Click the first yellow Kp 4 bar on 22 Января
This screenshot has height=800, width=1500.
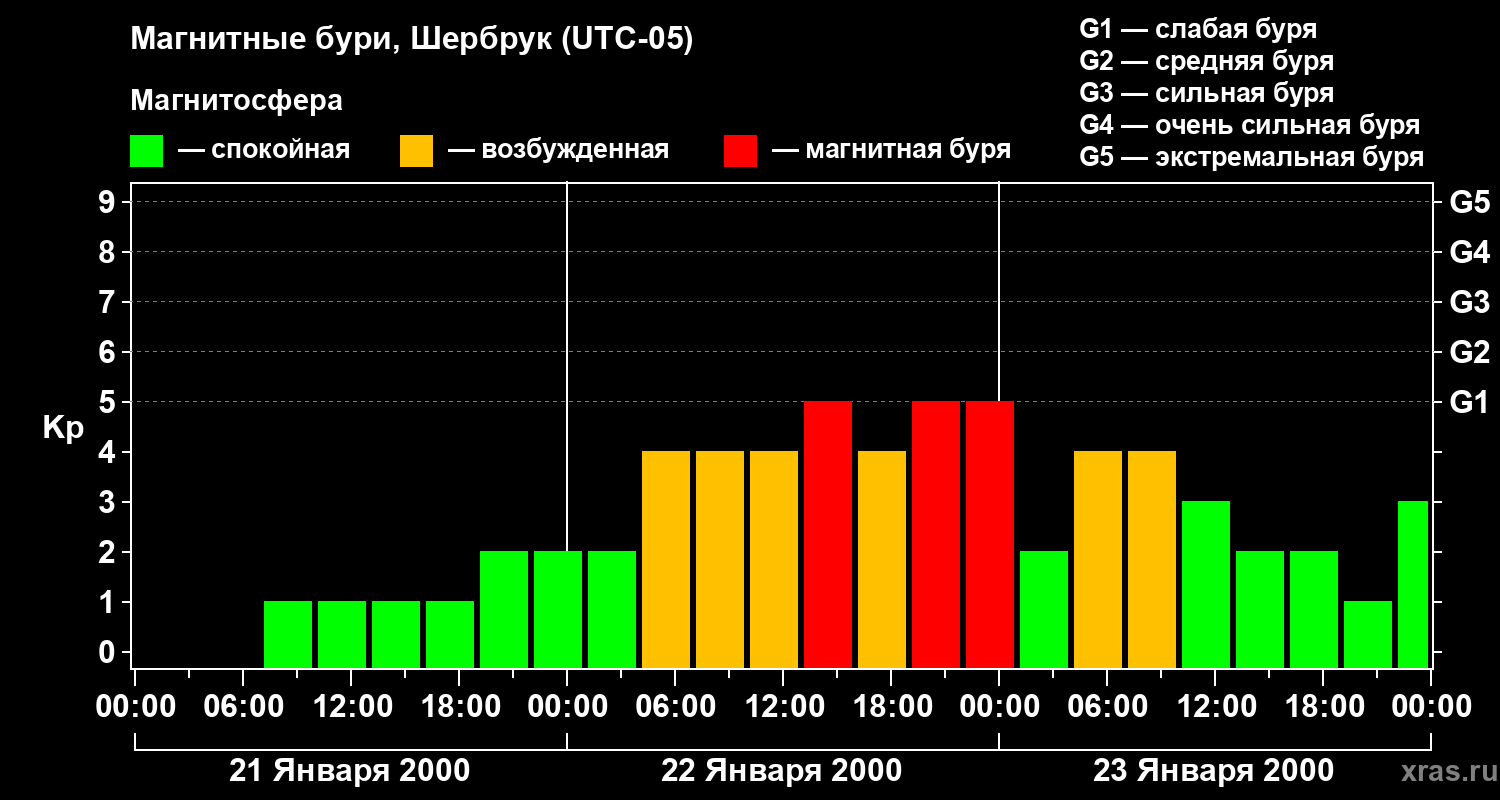point(666,559)
